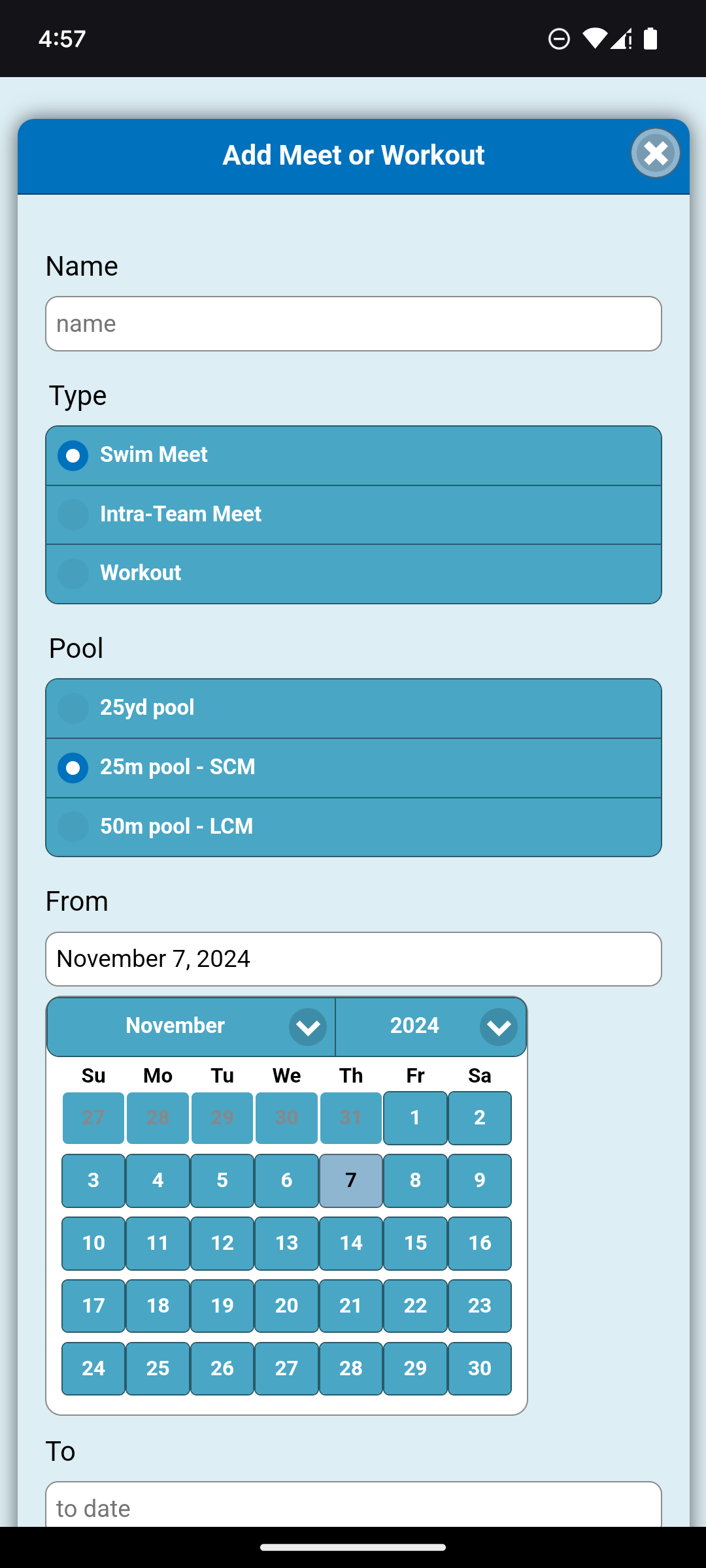Expand the November month dropdown
Image resolution: width=706 pixels, height=1568 pixels.
(x=190, y=1026)
